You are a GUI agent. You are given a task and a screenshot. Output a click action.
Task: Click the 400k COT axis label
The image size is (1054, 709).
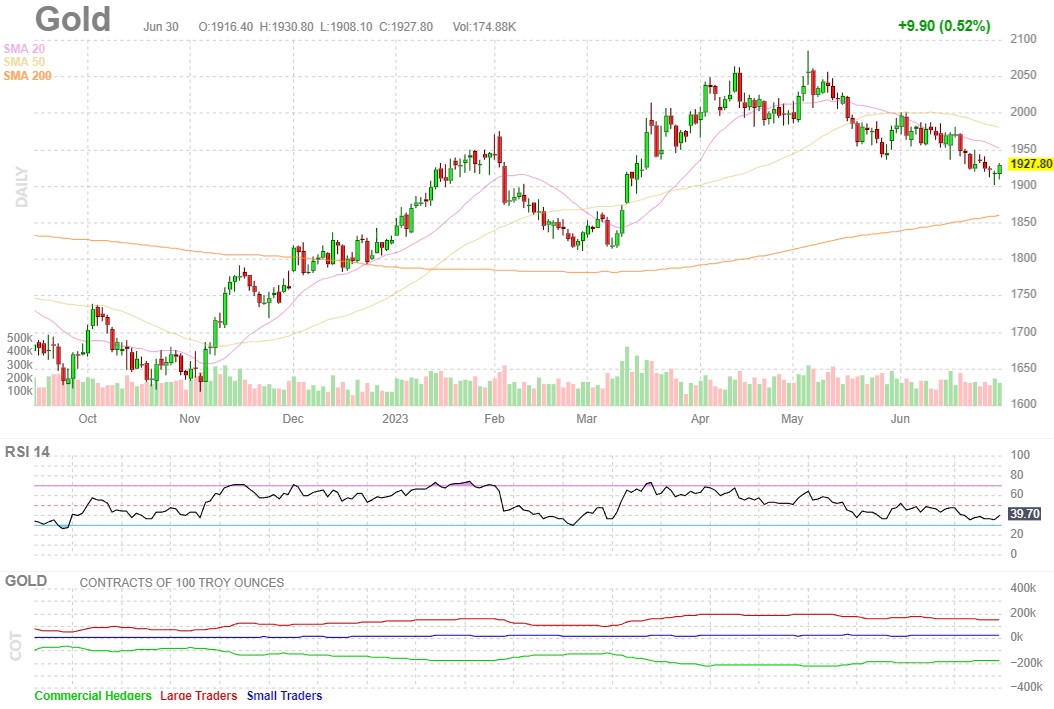[1023, 588]
